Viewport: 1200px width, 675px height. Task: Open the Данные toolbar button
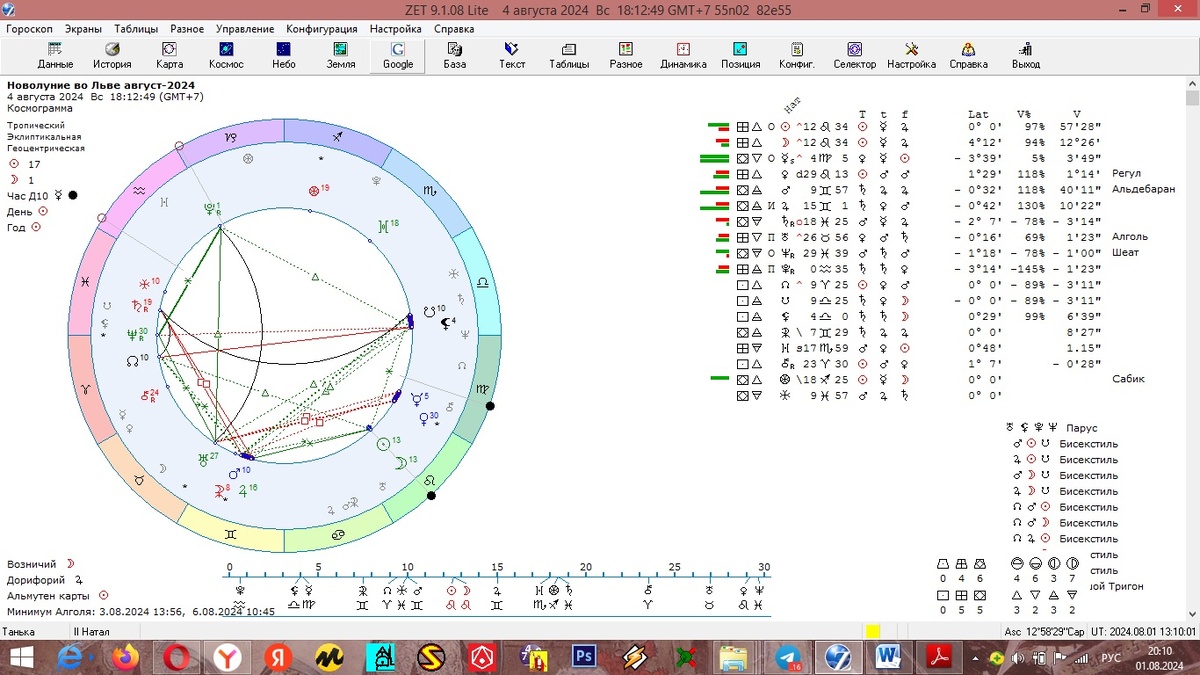coord(56,55)
